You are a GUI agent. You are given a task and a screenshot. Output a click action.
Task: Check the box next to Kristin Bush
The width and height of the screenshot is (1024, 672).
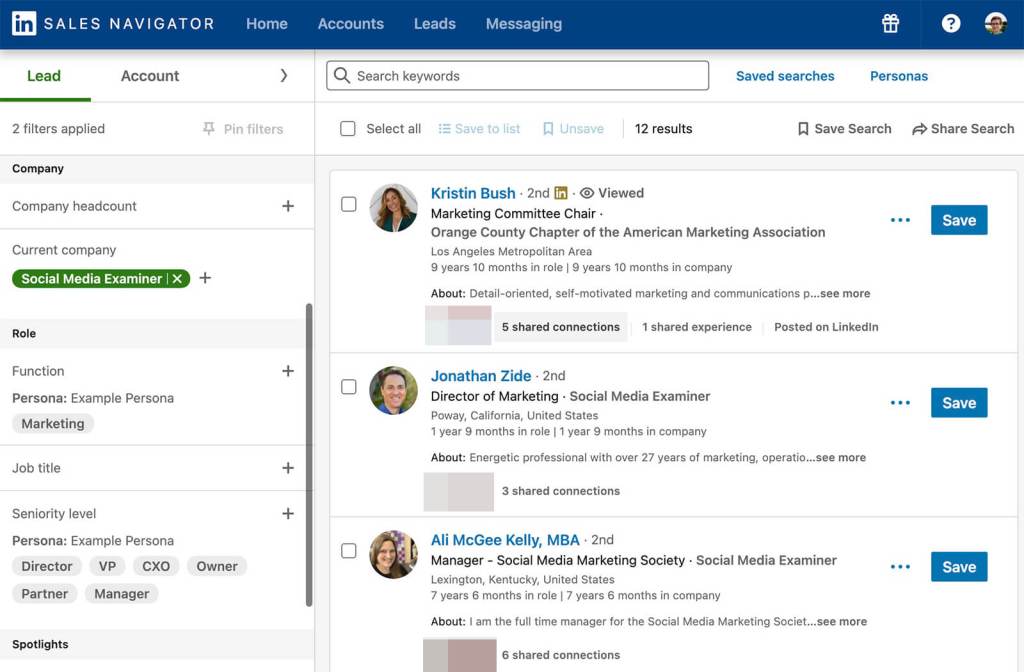coord(349,205)
